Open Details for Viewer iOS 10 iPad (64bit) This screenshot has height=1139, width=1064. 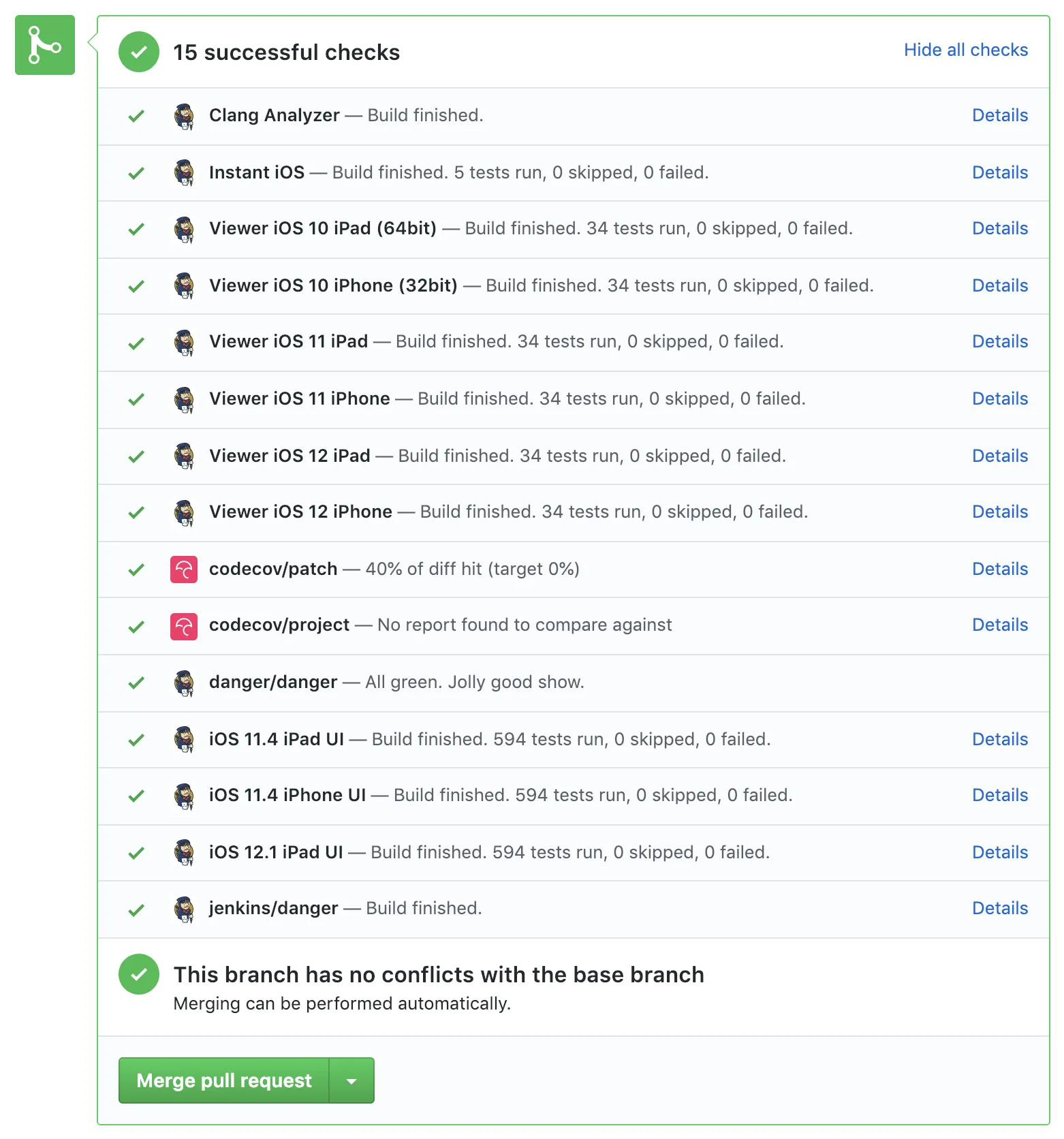[1000, 228]
